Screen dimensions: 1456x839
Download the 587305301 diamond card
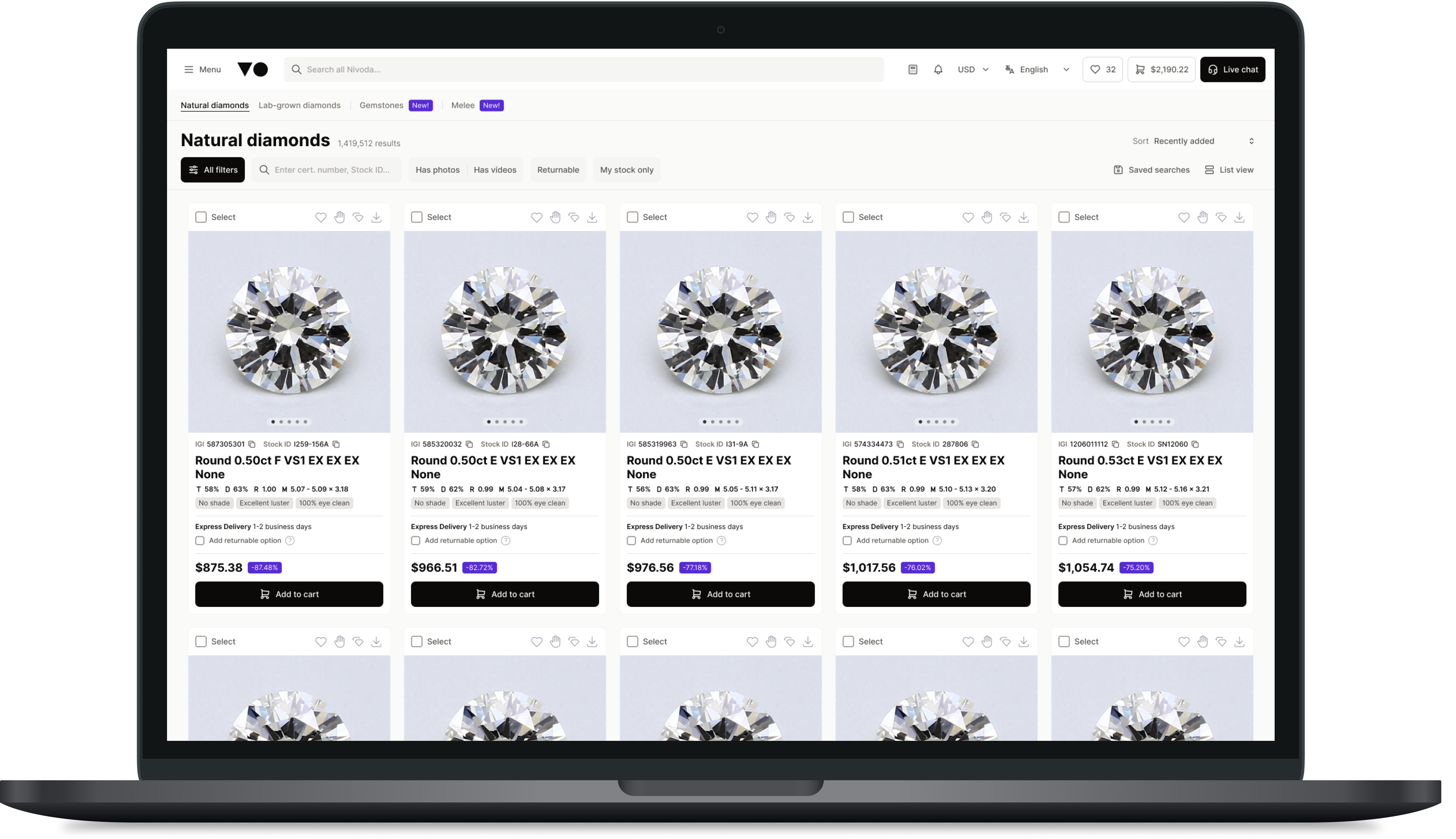tap(376, 217)
